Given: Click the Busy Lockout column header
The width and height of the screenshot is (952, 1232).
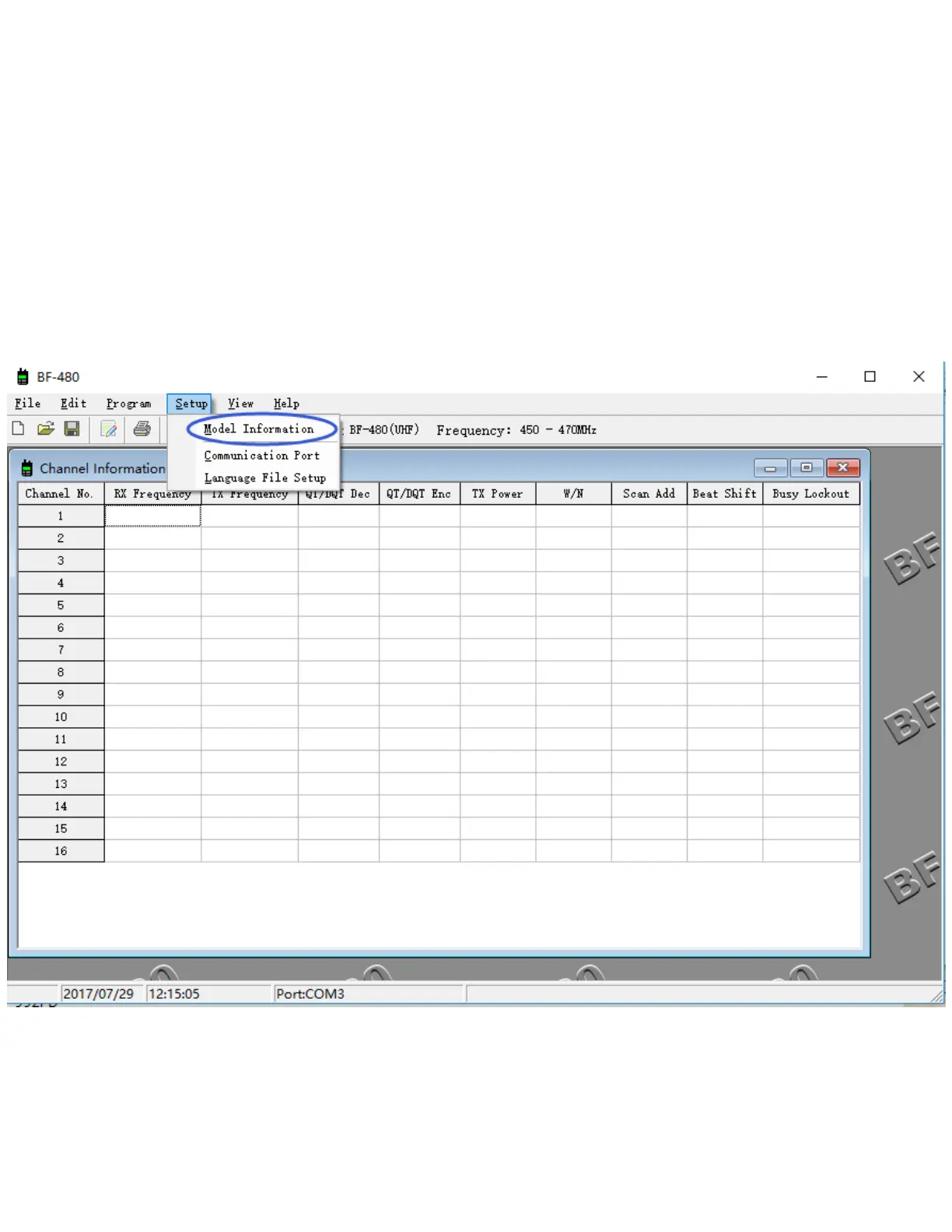Looking at the screenshot, I should 811,494.
